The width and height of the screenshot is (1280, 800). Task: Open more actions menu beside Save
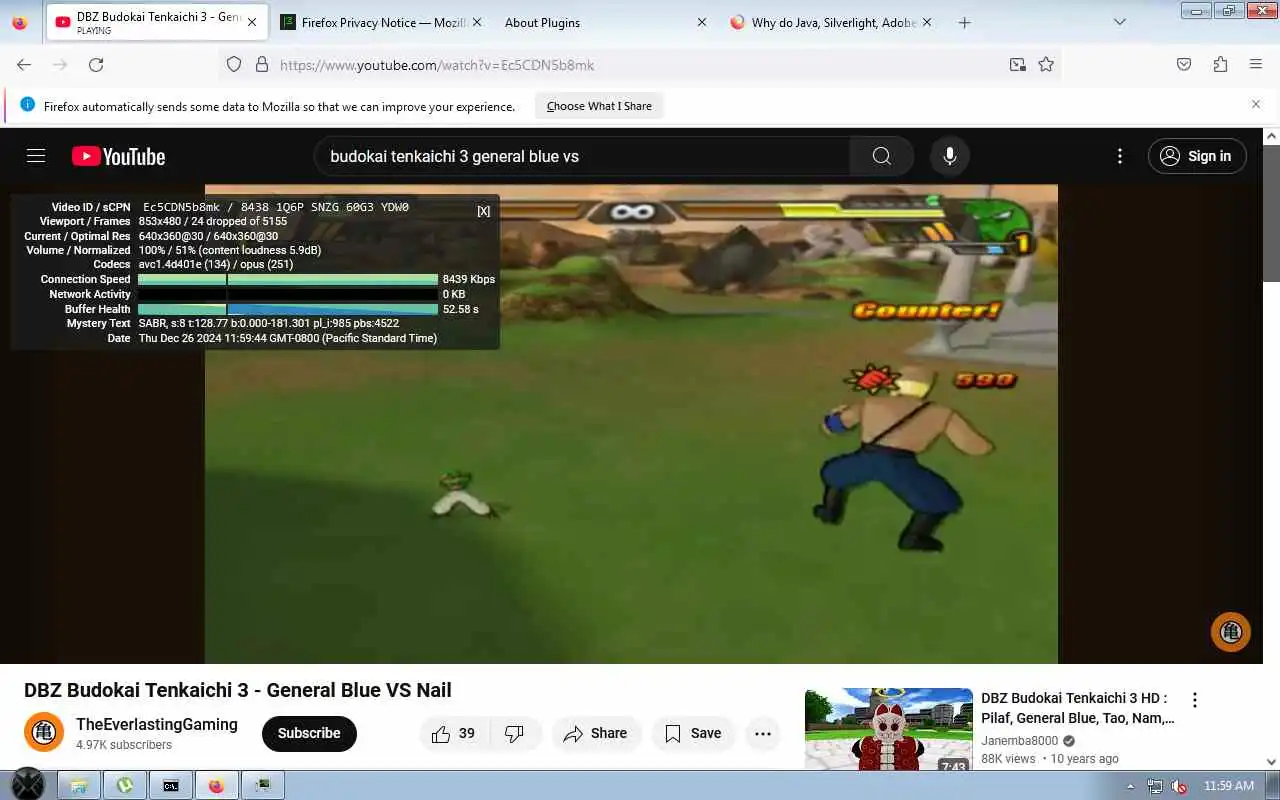(x=763, y=734)
